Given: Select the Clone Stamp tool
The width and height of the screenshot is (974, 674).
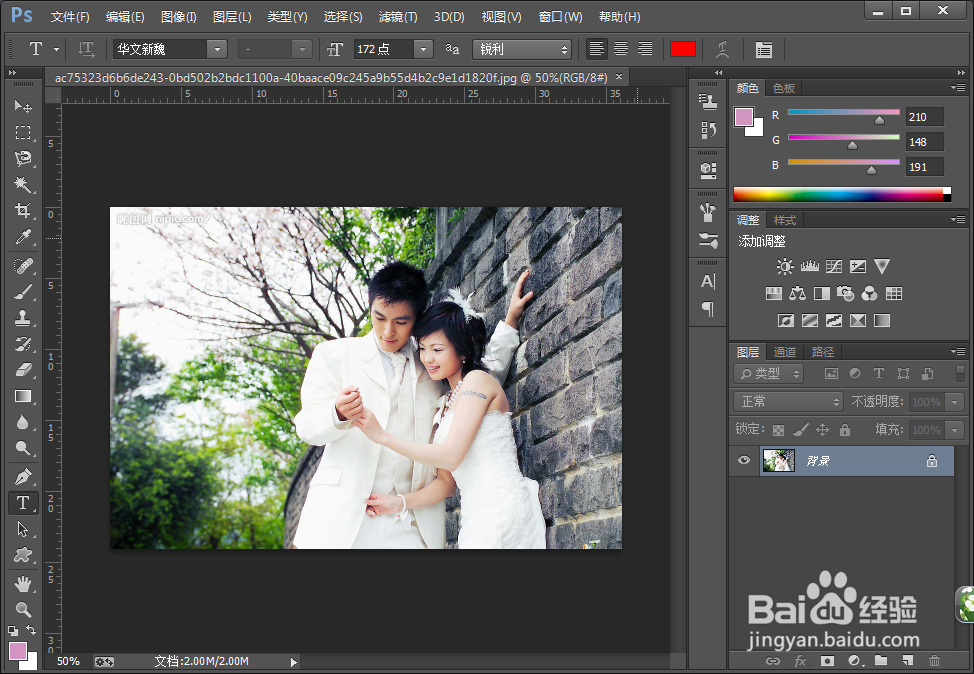Looking at the screenshot, I should coord(23,318).
